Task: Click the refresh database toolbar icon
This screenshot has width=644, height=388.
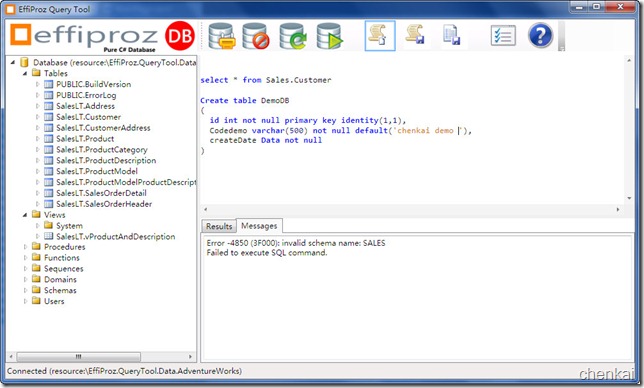Action: pyautogui.click(x=293, y=36)
